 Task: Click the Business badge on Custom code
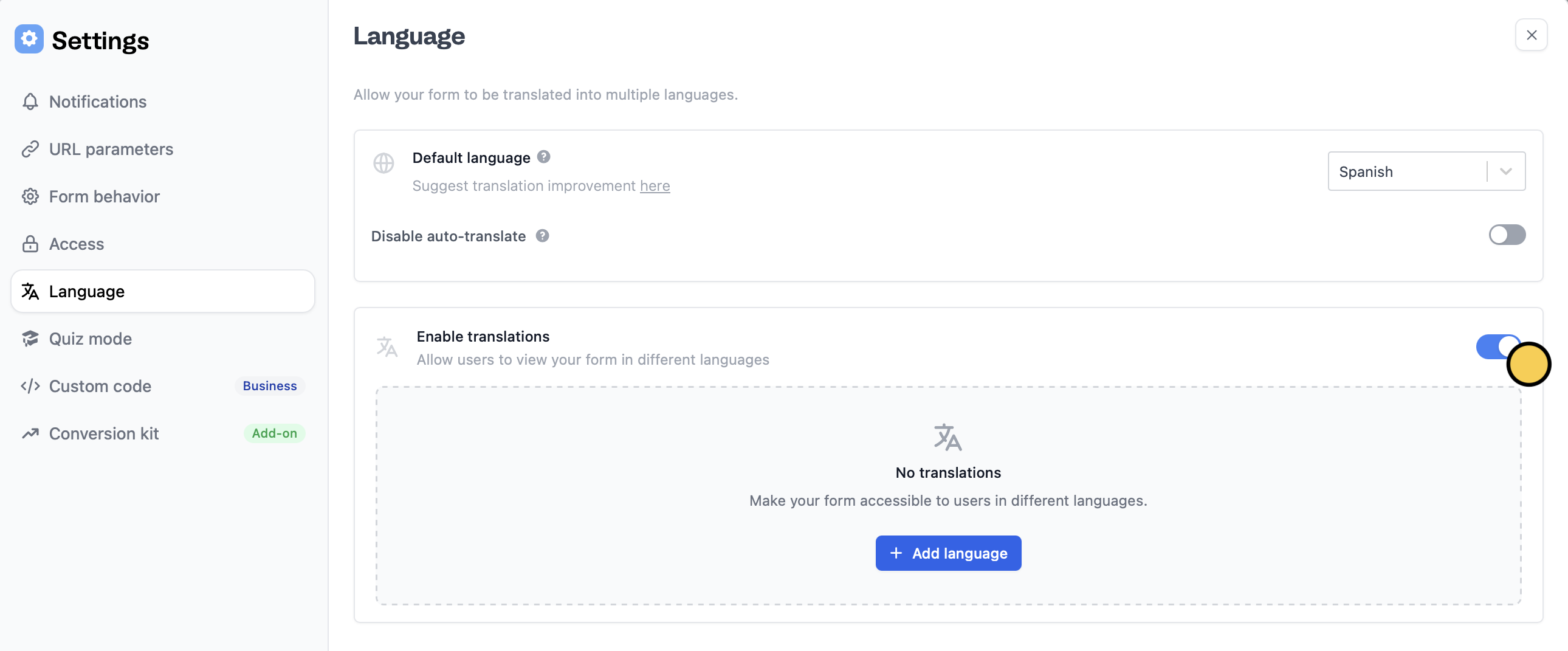coord(270,386)
